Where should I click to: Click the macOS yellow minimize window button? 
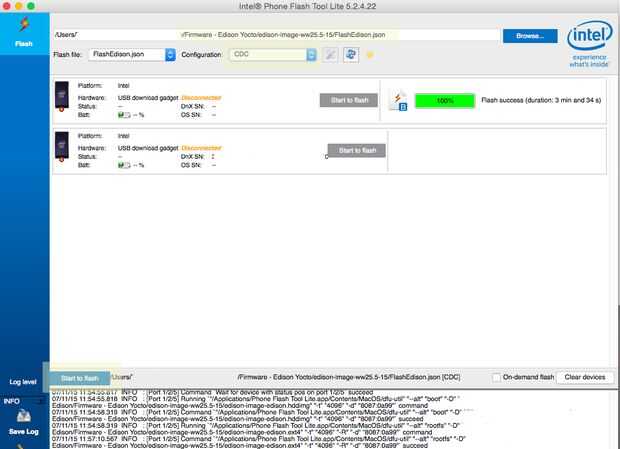[x=19, y=6]
